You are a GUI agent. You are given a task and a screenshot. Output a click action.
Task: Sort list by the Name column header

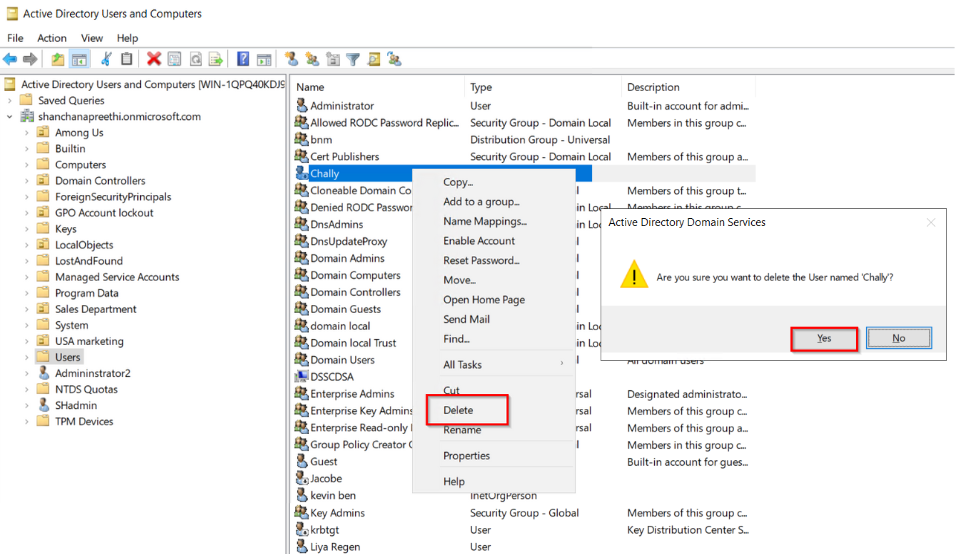[x=377, y=87]
